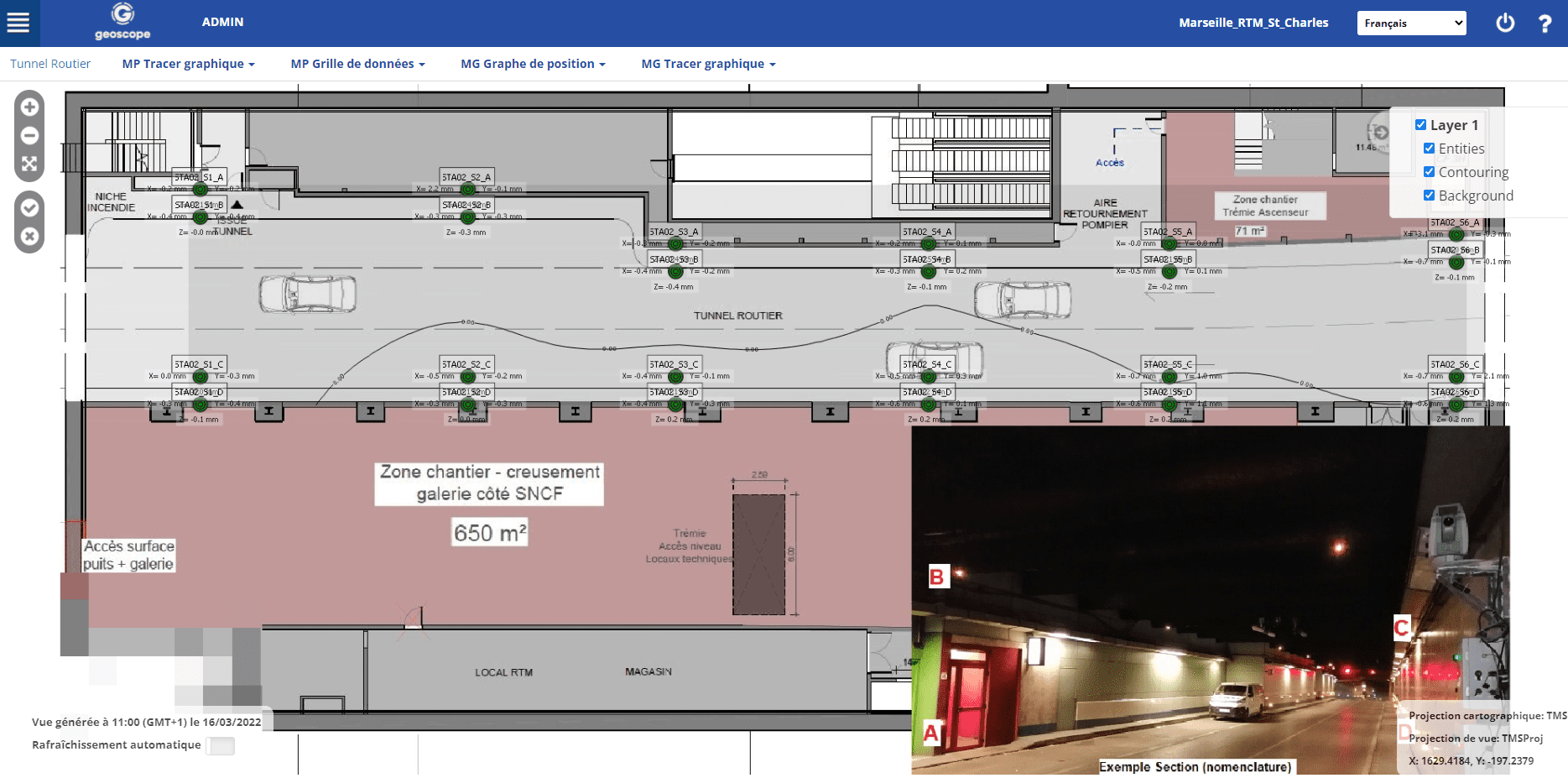Click the power logout icon
The image size is (1568, 778).
(1505, 23)
